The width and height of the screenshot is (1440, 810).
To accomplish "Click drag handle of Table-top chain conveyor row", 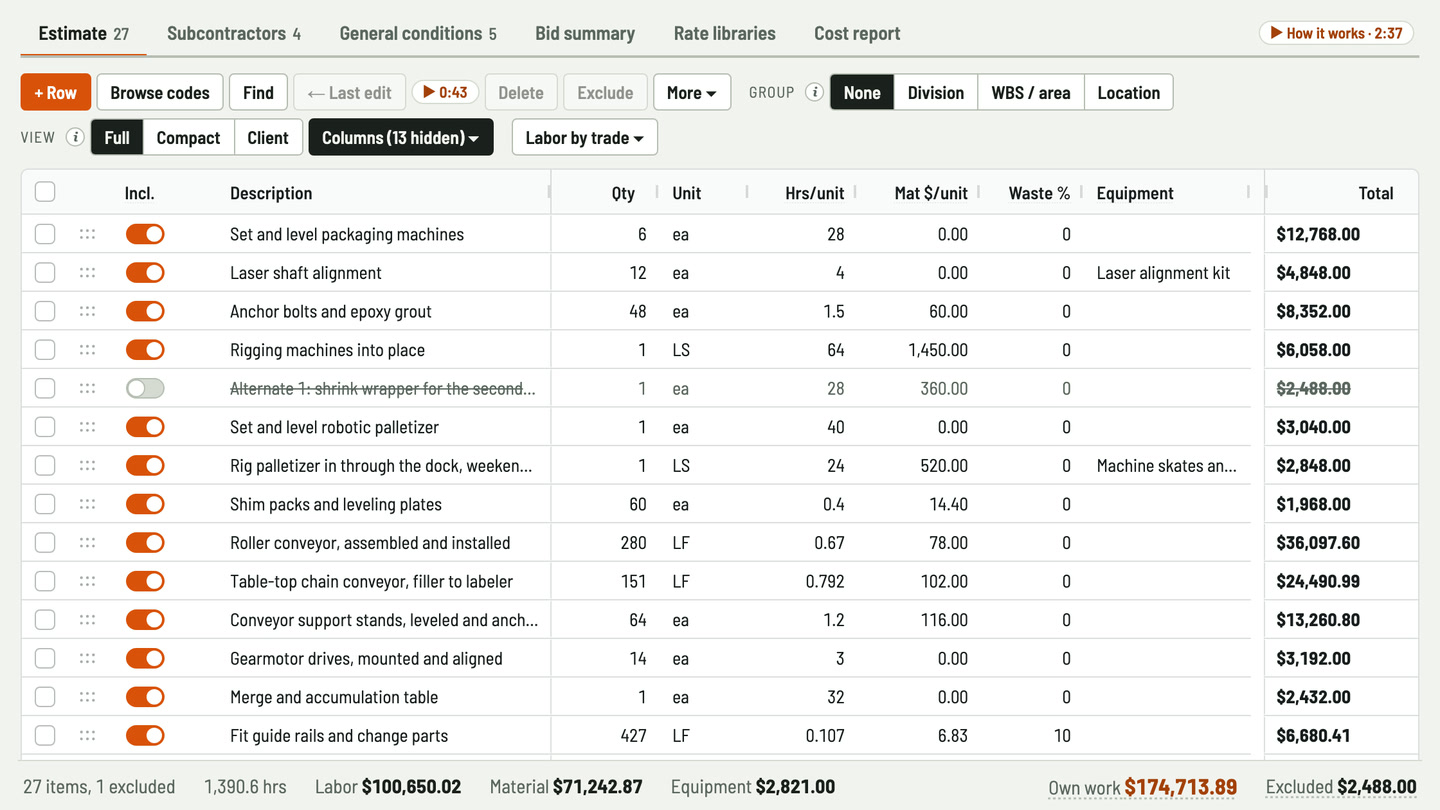I will coord(87,581).
